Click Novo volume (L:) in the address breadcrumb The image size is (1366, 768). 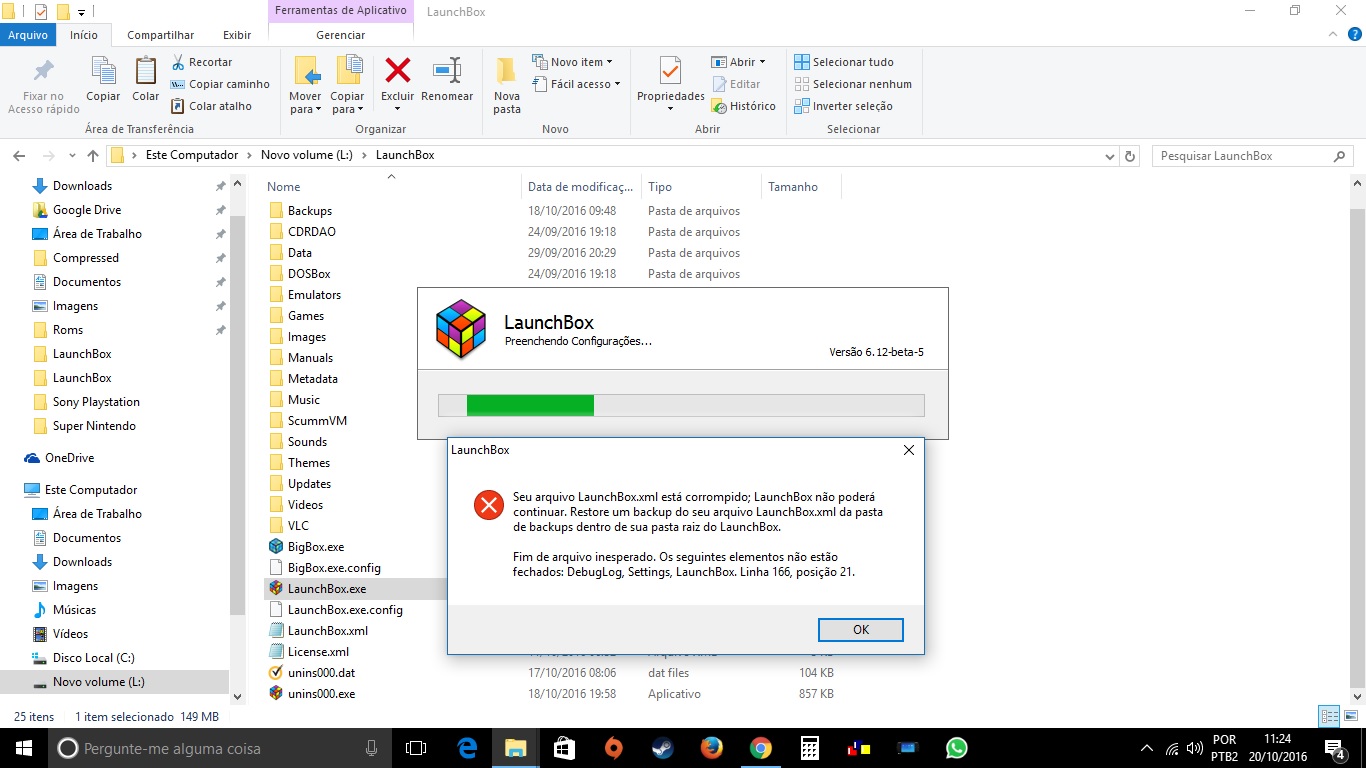pyautogui.click(x=307, y=155)
